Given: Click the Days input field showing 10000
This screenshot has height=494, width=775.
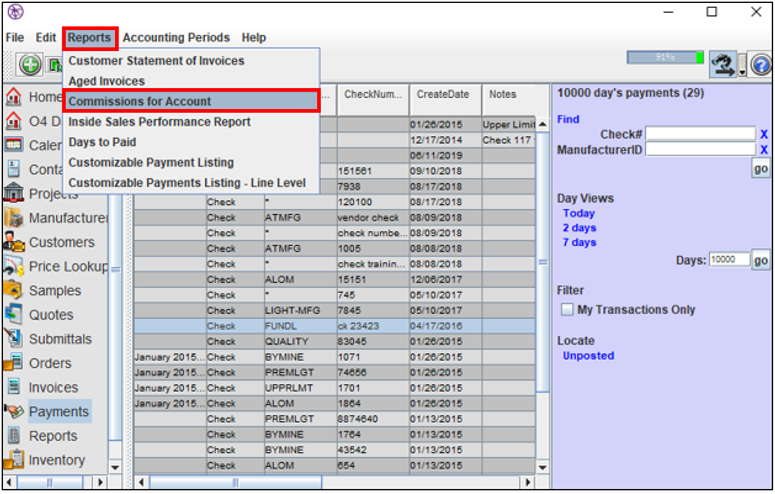Looking at the screenshot, I should tap(730, 260).
